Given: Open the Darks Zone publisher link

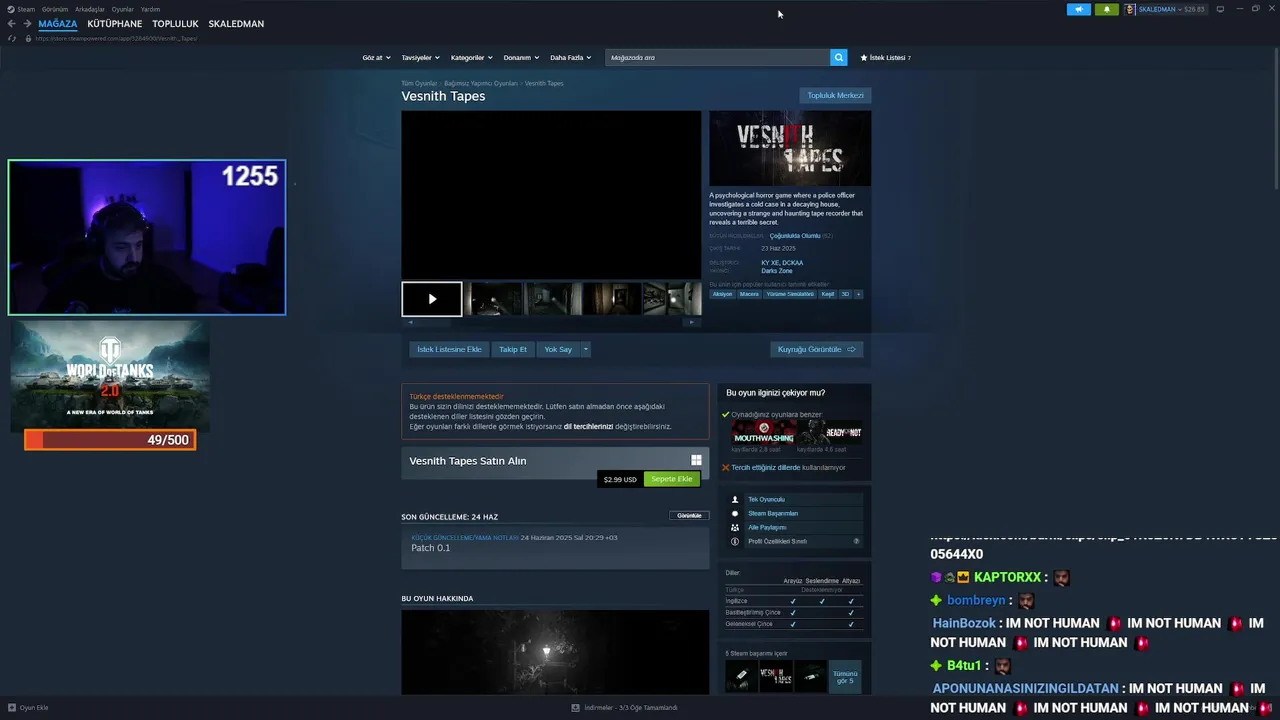Looking at the screenshot, I should click(x=777, y=271).
